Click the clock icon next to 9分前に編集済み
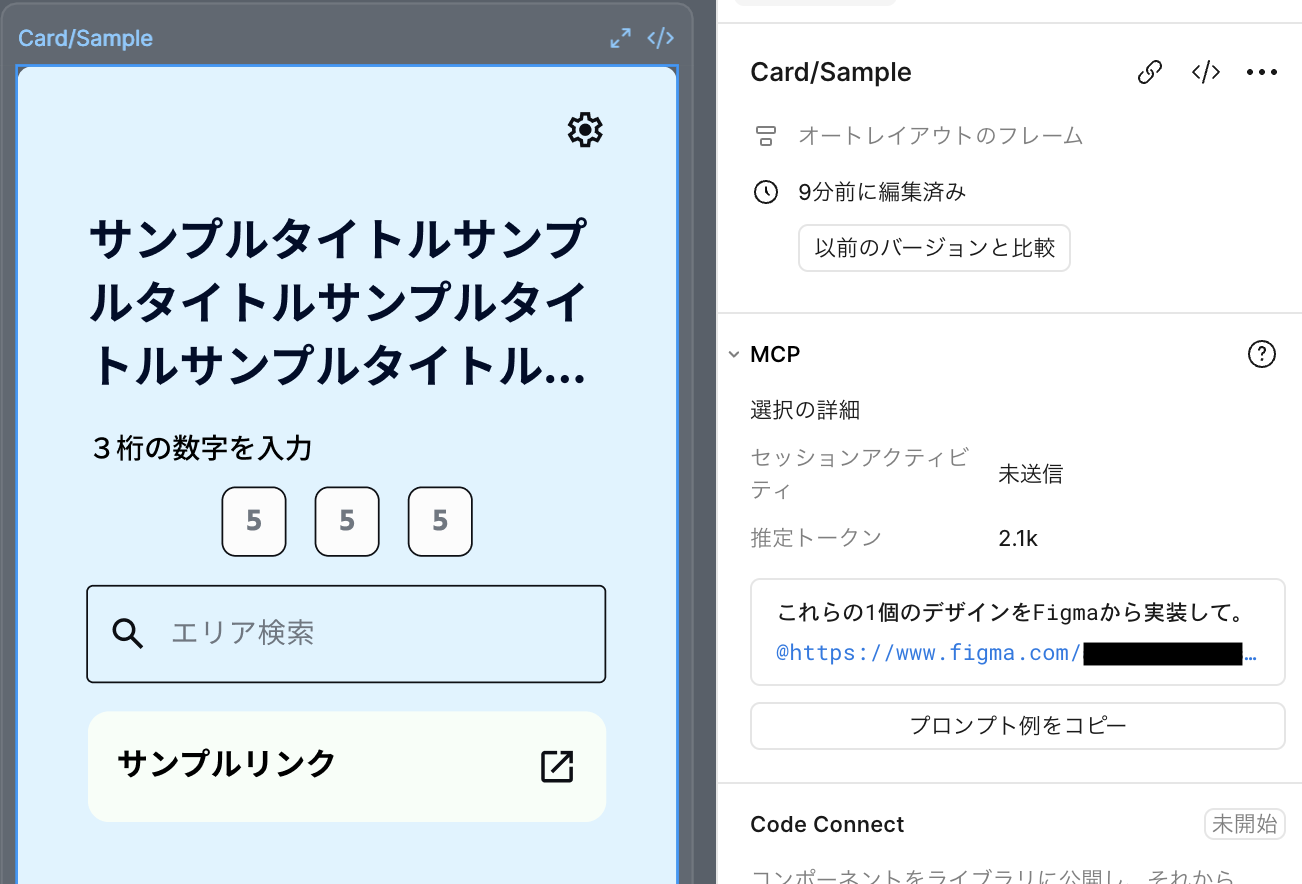 (766, 192)
